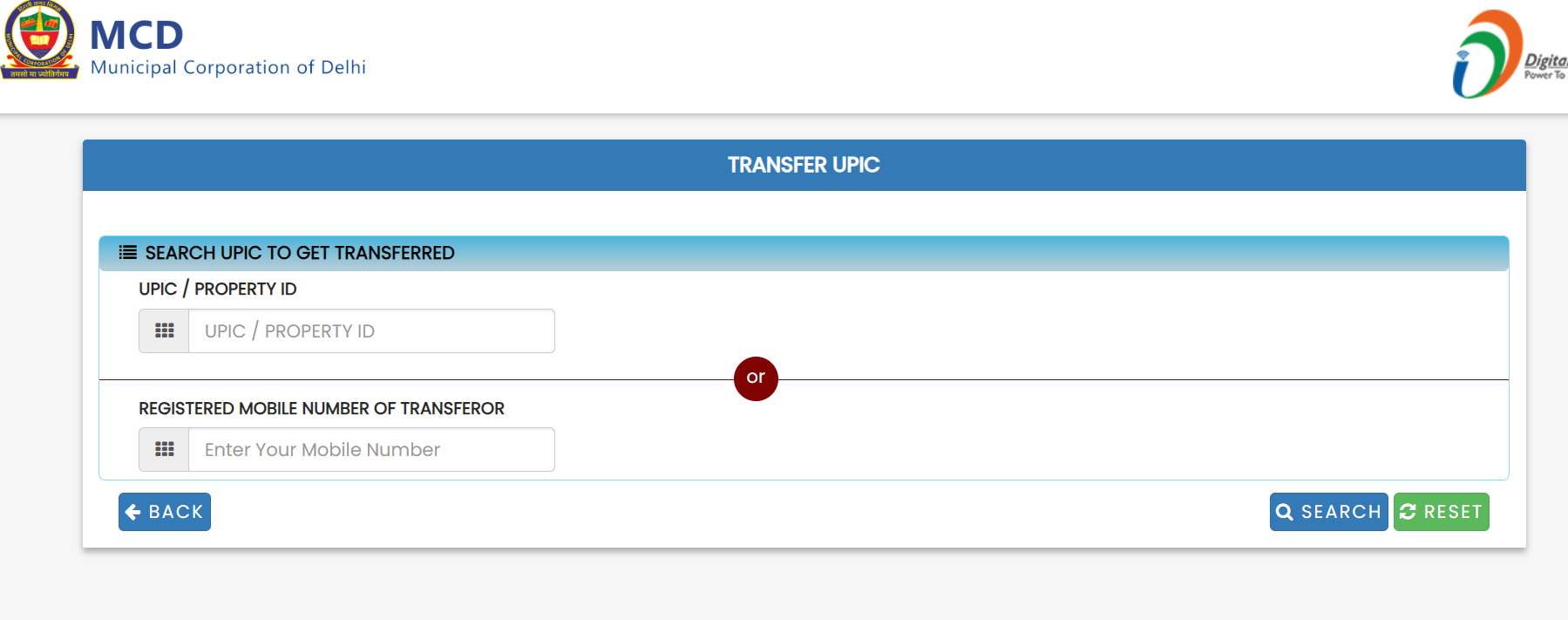Click grid icon beside UPIC / Property ID field
Image resolution: width=1568 pixels, height=620 pixels.
(x=164, y=331)
